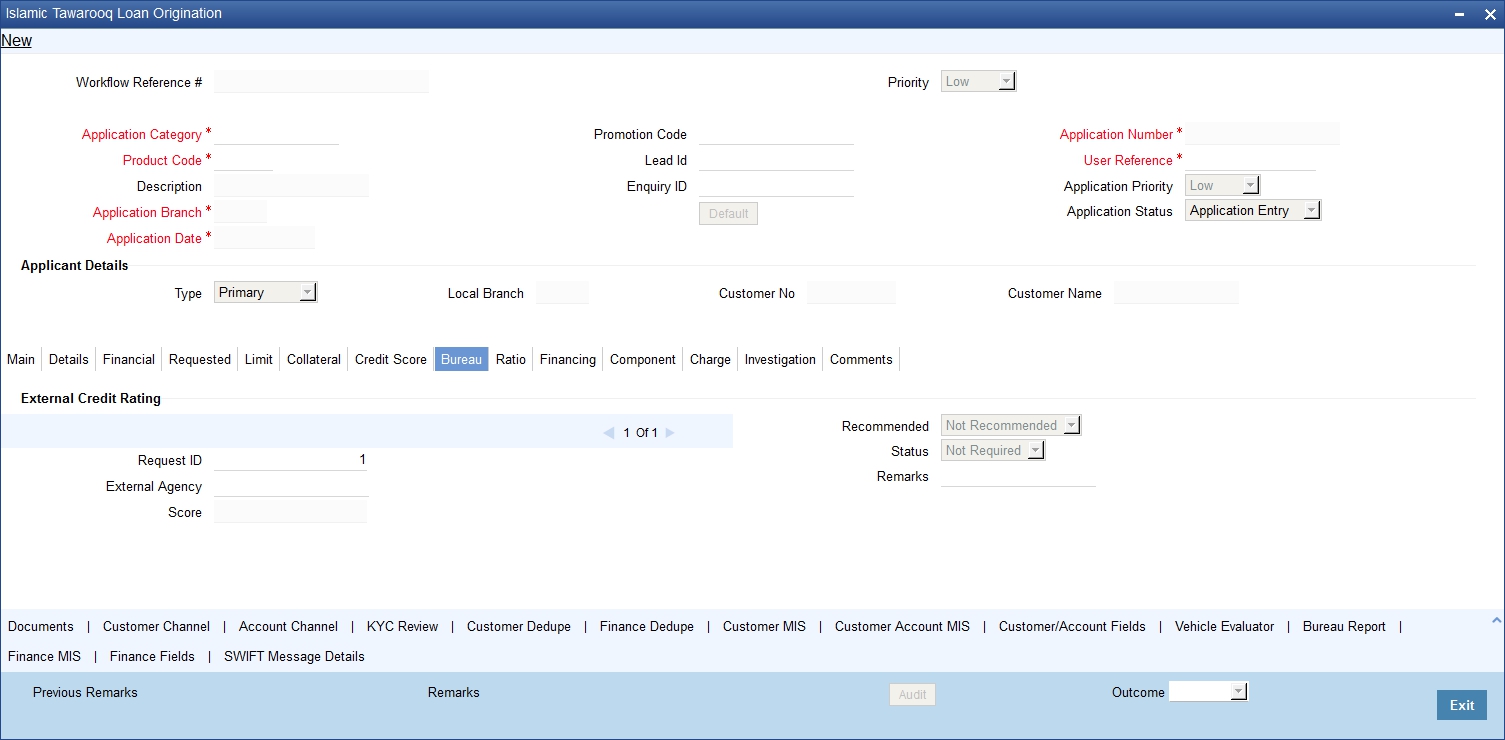Switch to the Requested tab
Viewport: 1505px width, 740px height.
pos(200,359)
